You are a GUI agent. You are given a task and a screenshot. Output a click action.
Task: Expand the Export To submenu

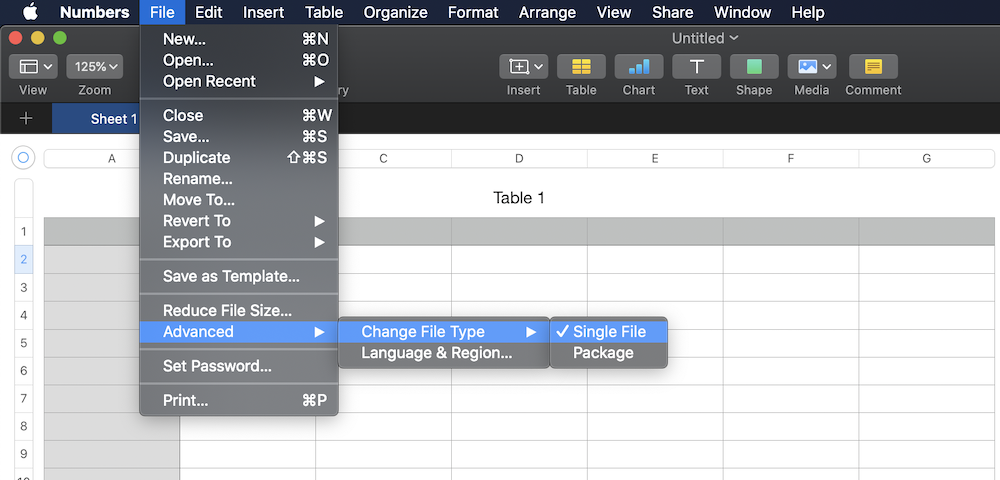pos(239,242)
